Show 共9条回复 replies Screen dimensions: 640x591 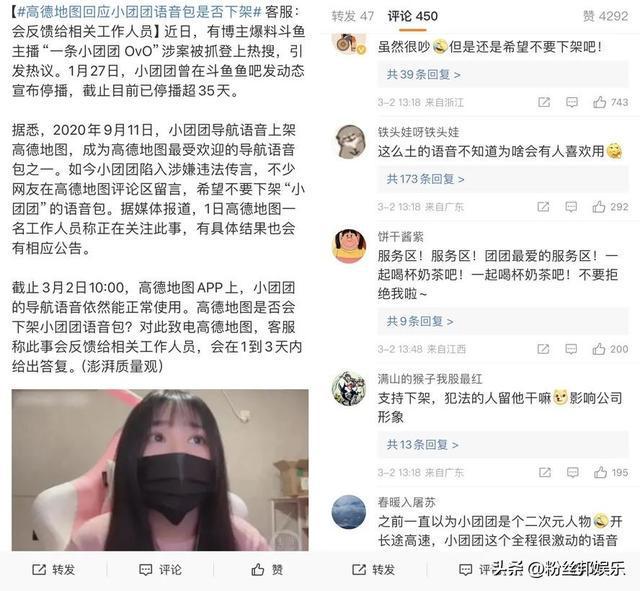click(420, 321)
